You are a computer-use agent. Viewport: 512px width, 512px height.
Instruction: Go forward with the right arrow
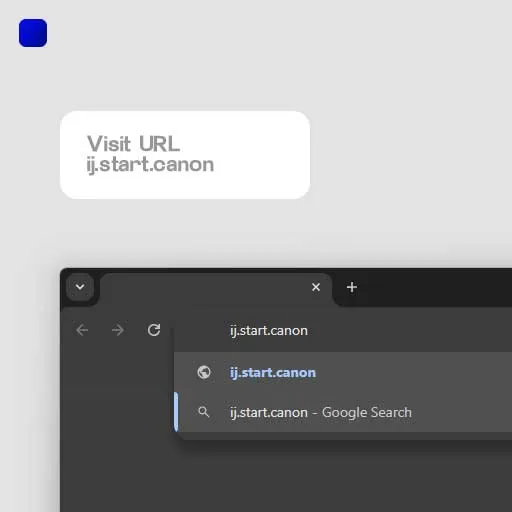tap(118, 330)
